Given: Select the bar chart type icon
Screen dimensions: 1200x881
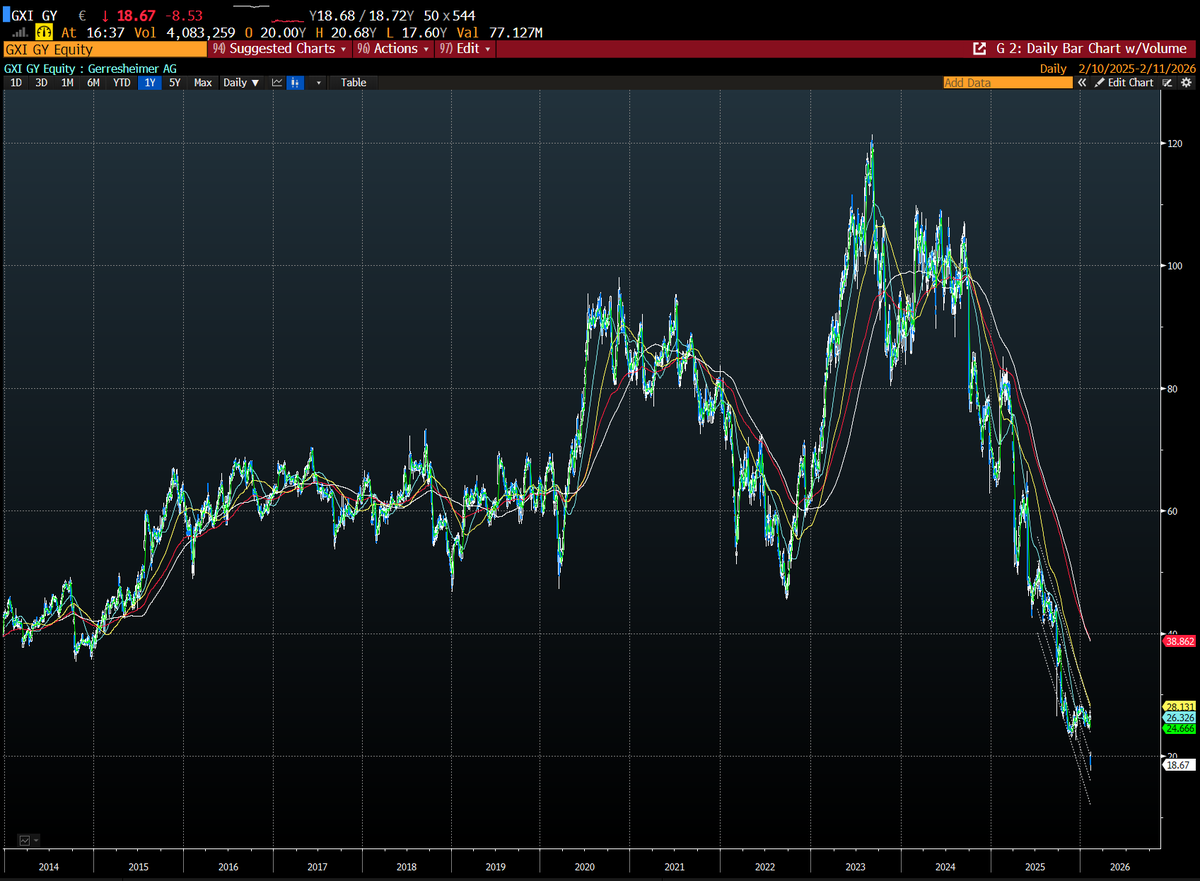Looking at the screenshot, I should point(295,83).
